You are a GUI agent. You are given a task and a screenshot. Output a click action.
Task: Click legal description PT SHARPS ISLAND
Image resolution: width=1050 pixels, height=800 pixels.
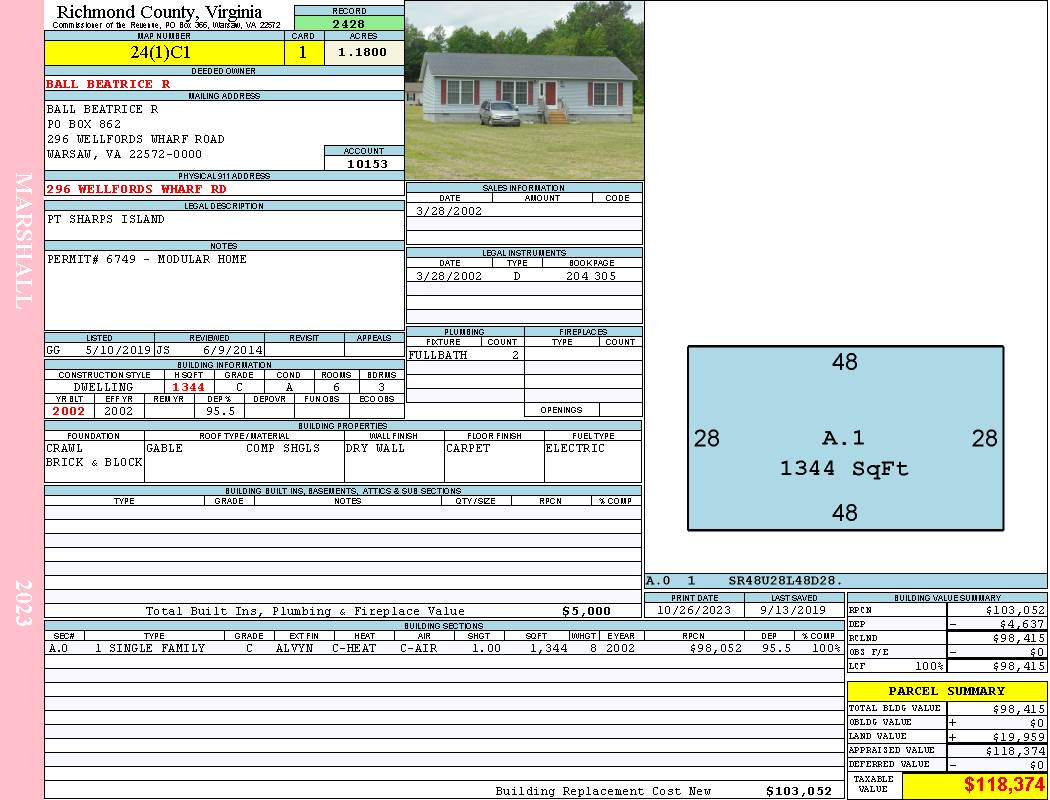[106, 219]
